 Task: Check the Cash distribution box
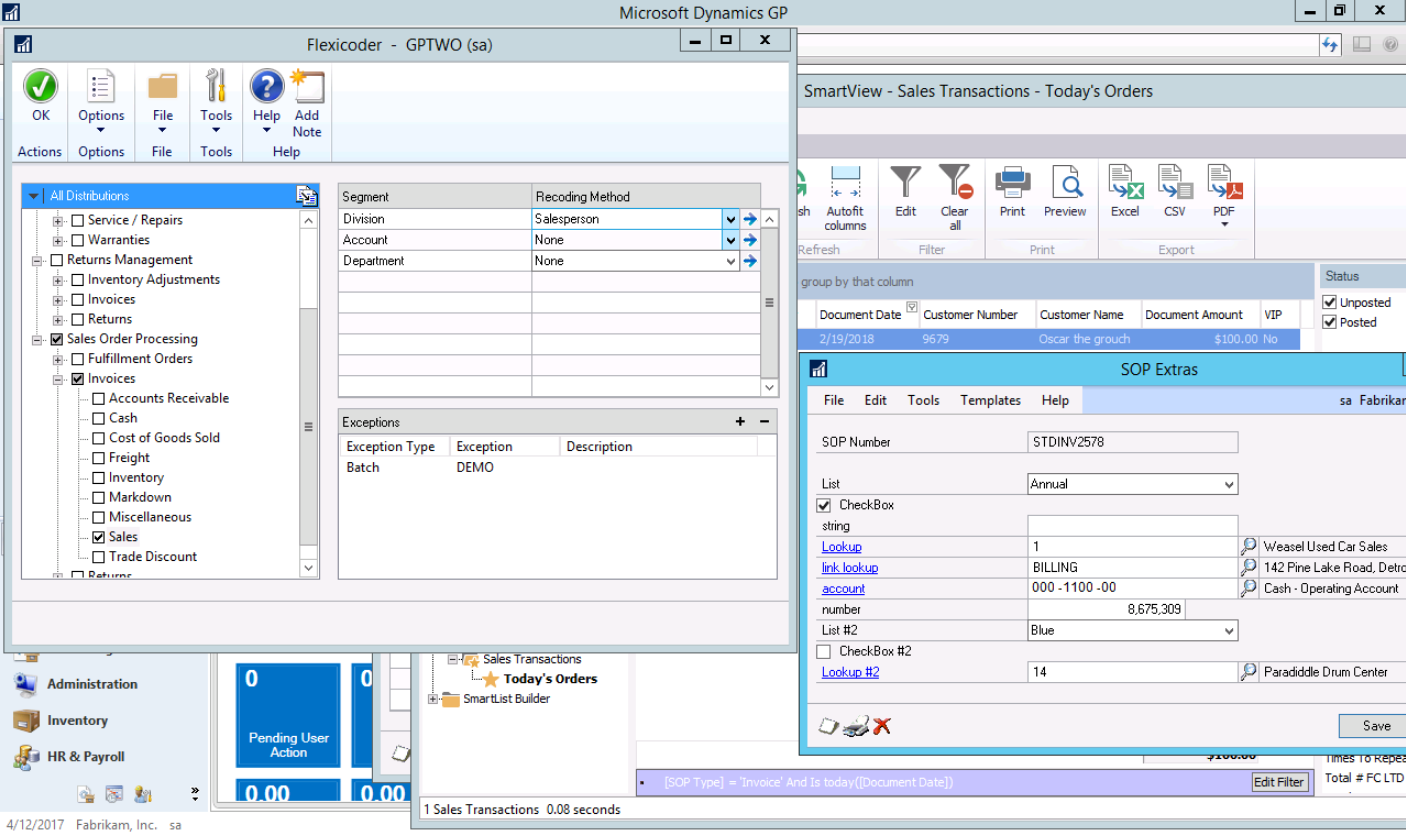[x=98, y=418]
